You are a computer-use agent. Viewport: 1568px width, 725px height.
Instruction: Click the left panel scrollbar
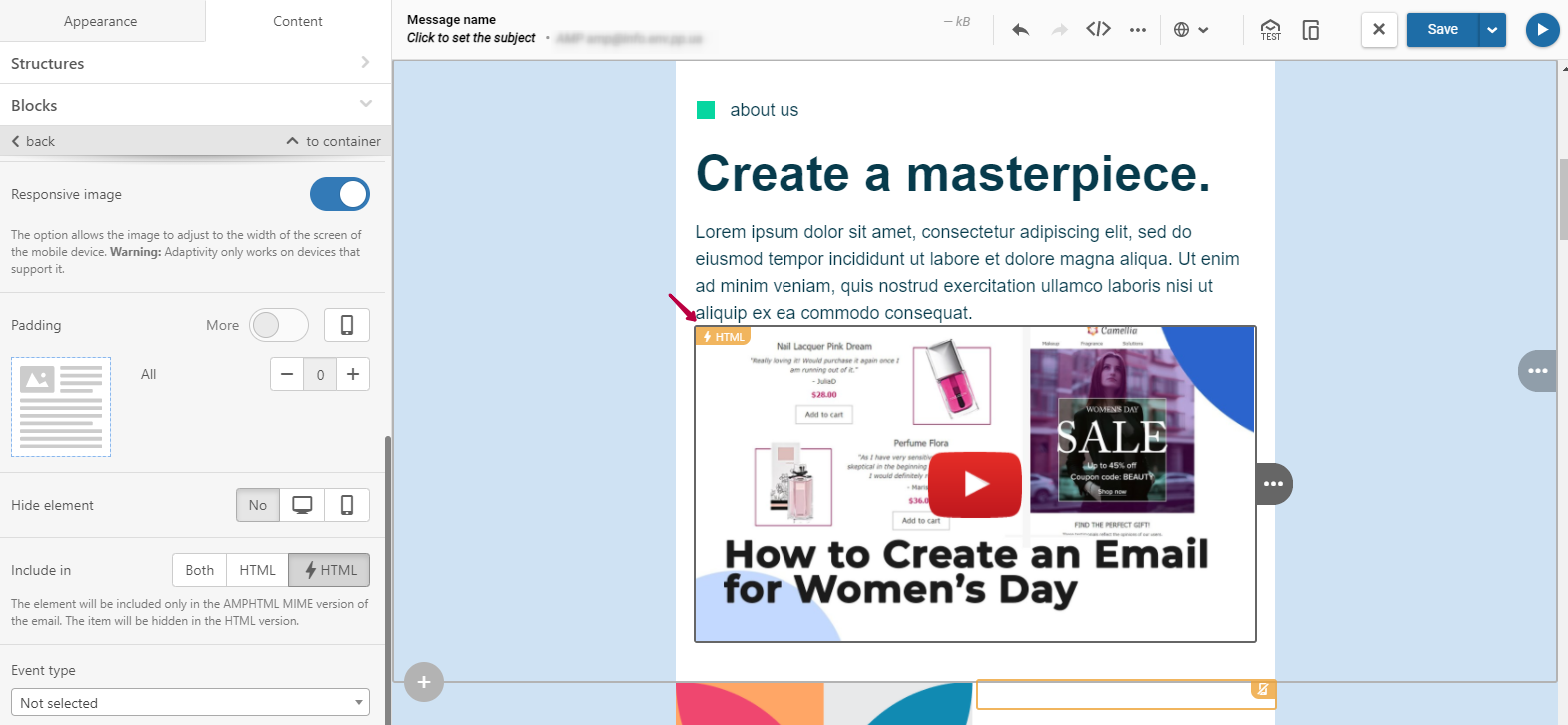(388, 580)
